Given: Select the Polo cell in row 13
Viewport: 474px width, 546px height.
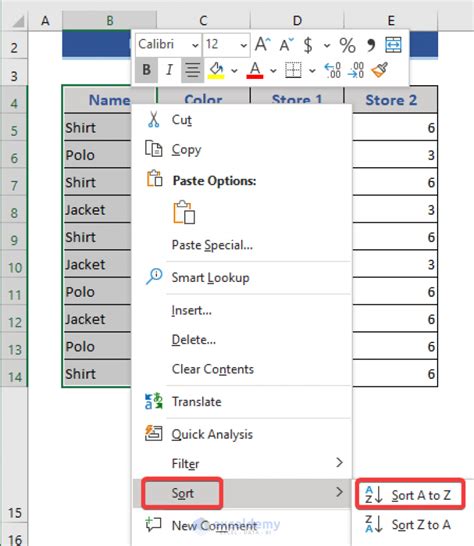Looking at the screenshot, I should click(x=98, y=346).
